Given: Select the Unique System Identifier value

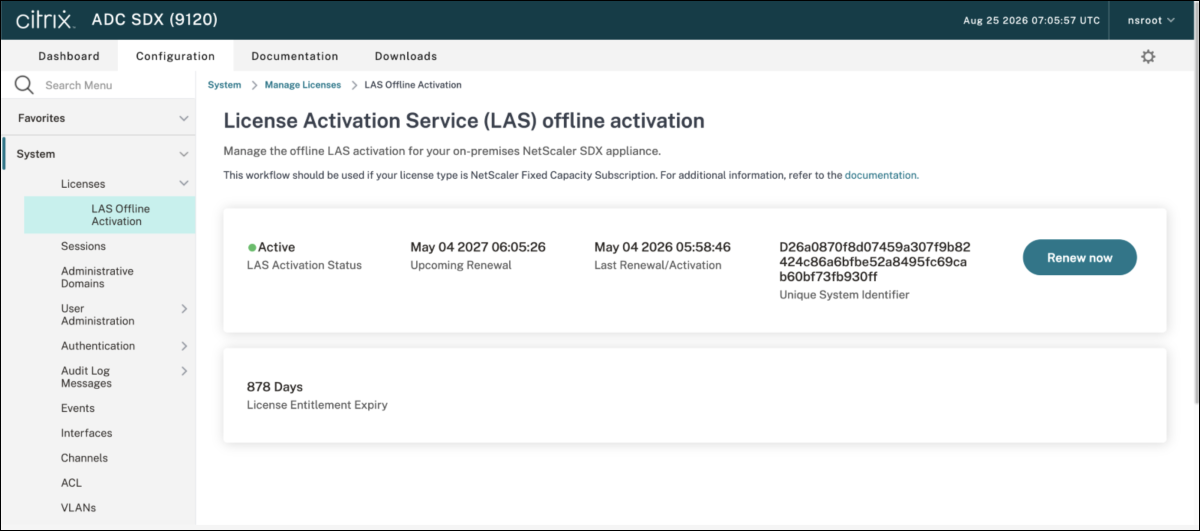Looking at the screenshot, I should 875,262.
